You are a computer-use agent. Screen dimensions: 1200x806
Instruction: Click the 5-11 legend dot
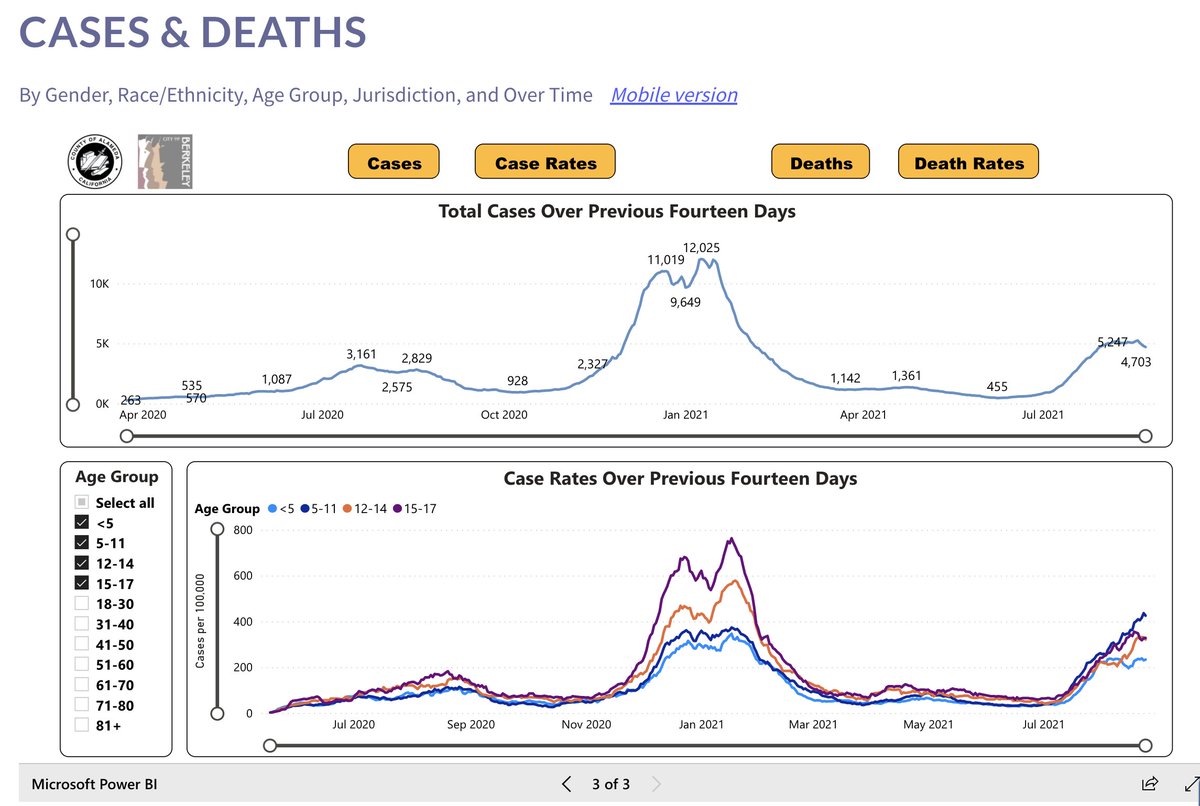(307, 509)
